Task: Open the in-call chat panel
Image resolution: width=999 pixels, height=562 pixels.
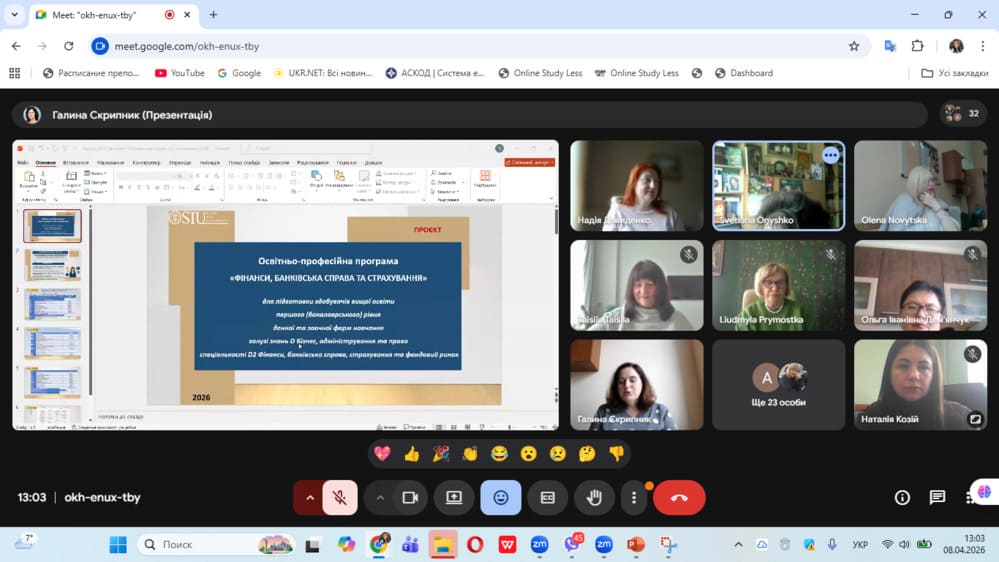Action: click(x=937, y=497)
